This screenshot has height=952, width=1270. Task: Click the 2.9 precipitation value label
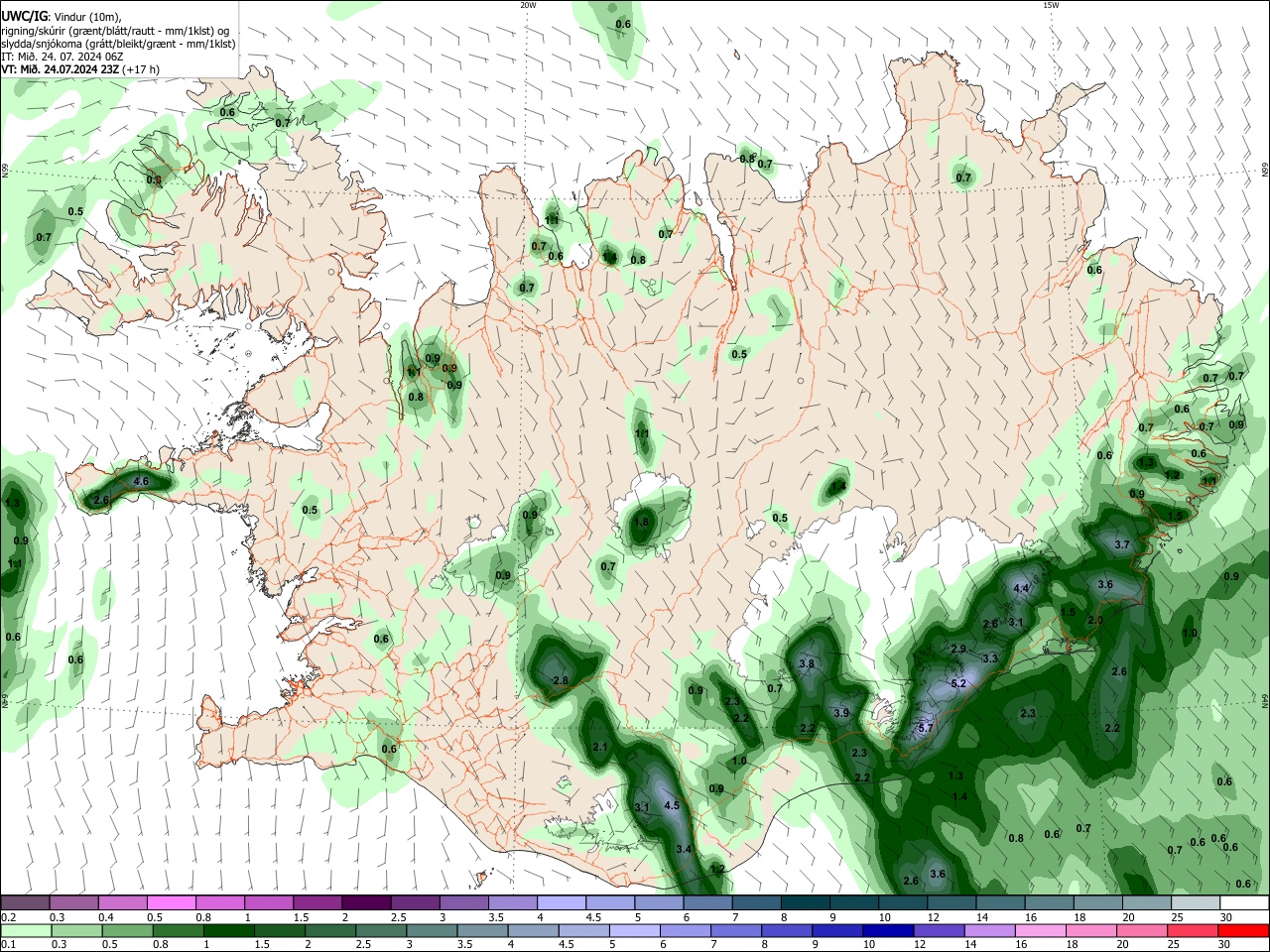(958, 649)
